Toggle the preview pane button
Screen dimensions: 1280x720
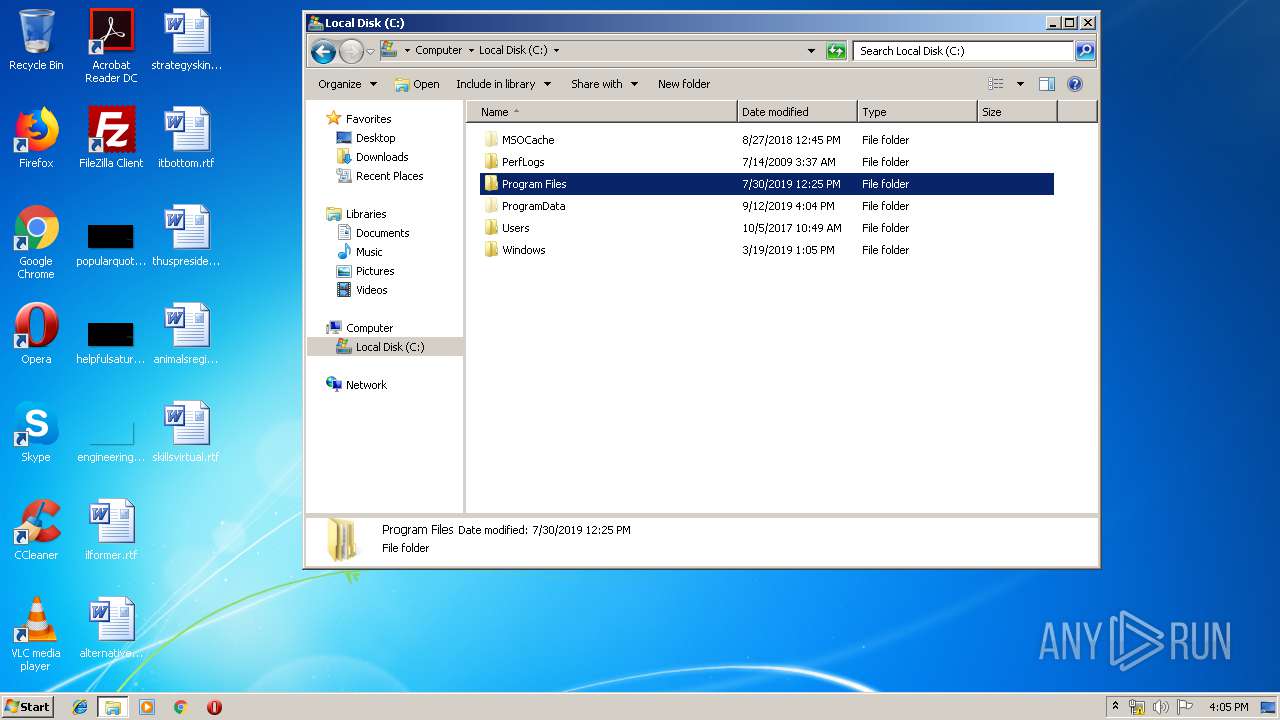(1046, 84)
